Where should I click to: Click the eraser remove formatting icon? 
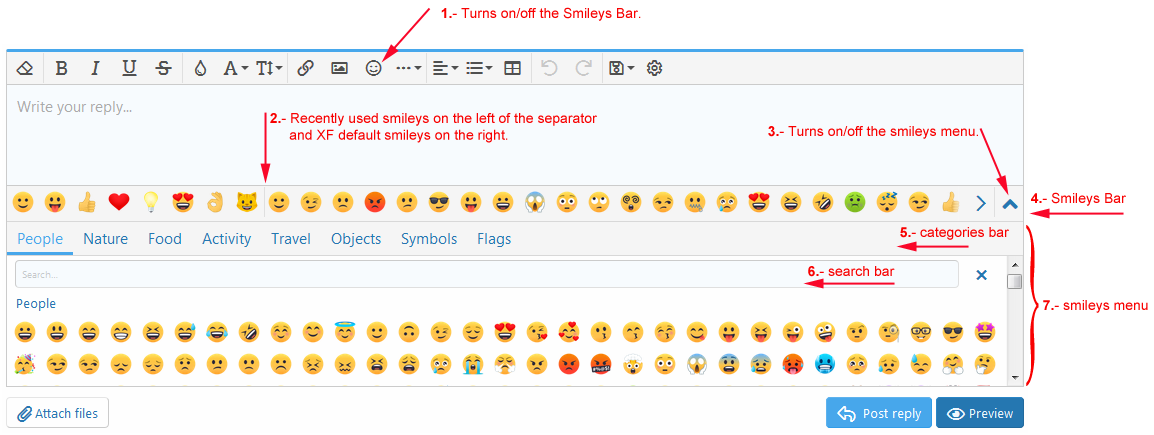point(26,68)
